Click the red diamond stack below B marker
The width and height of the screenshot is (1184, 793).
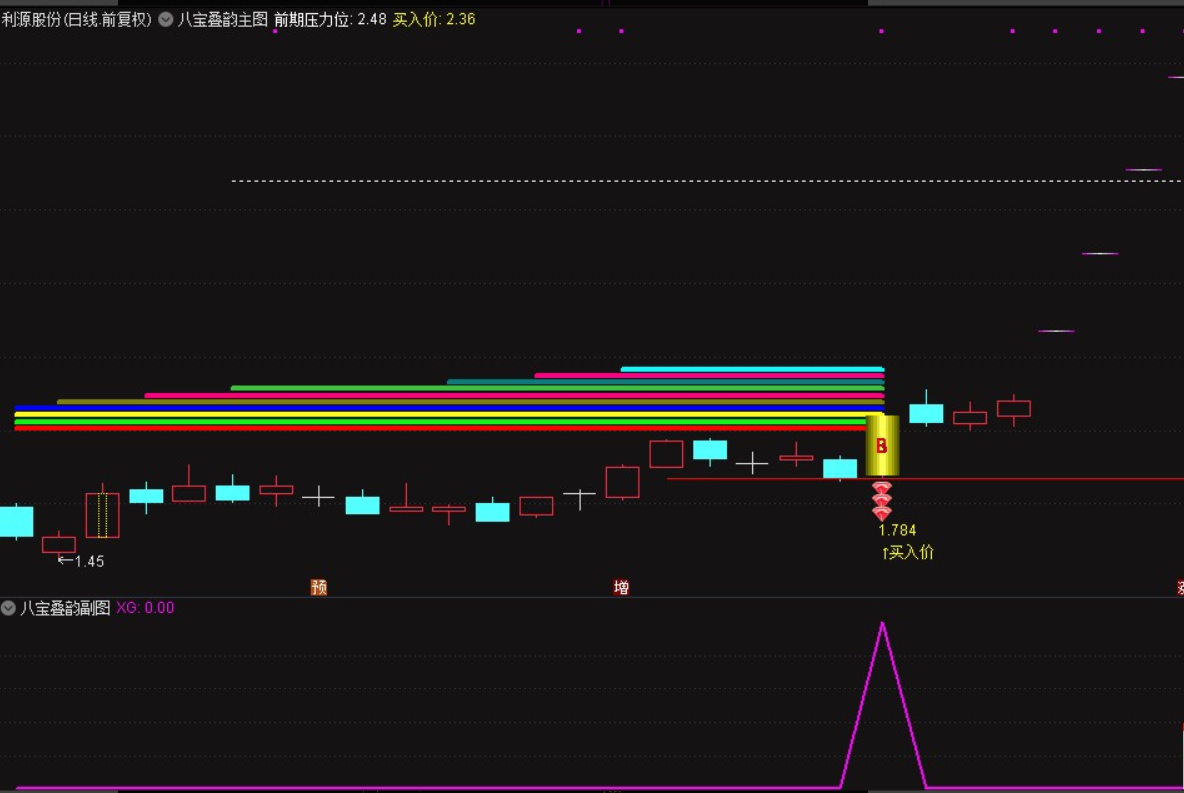tap(881, 500)
